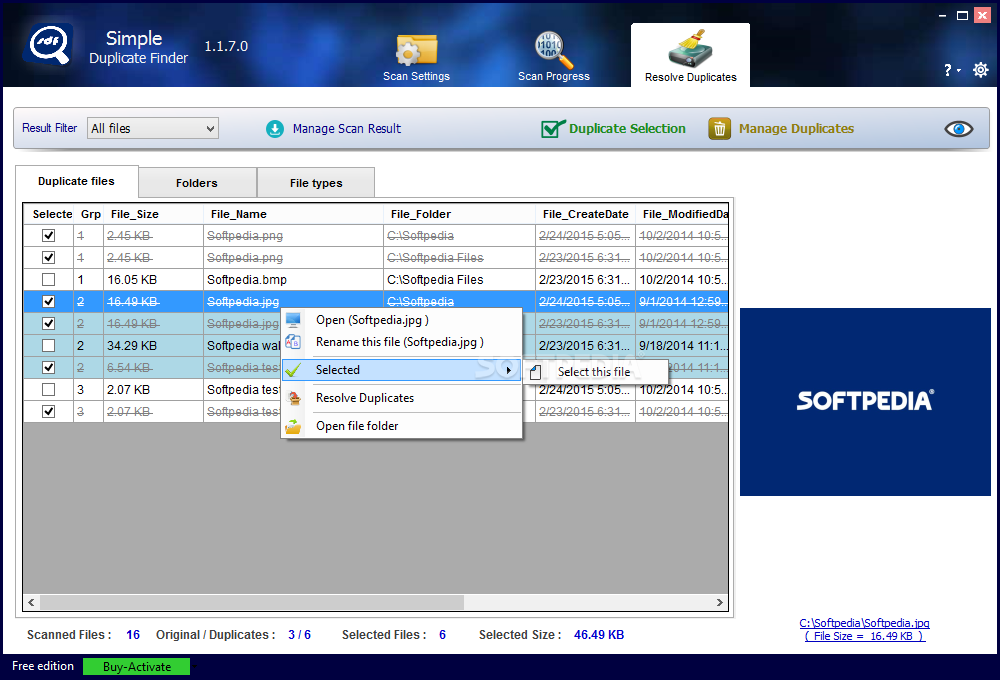The image size is (1000, 680).
Task: Click the open folder icon in context menu
Action: coord(293,426)
